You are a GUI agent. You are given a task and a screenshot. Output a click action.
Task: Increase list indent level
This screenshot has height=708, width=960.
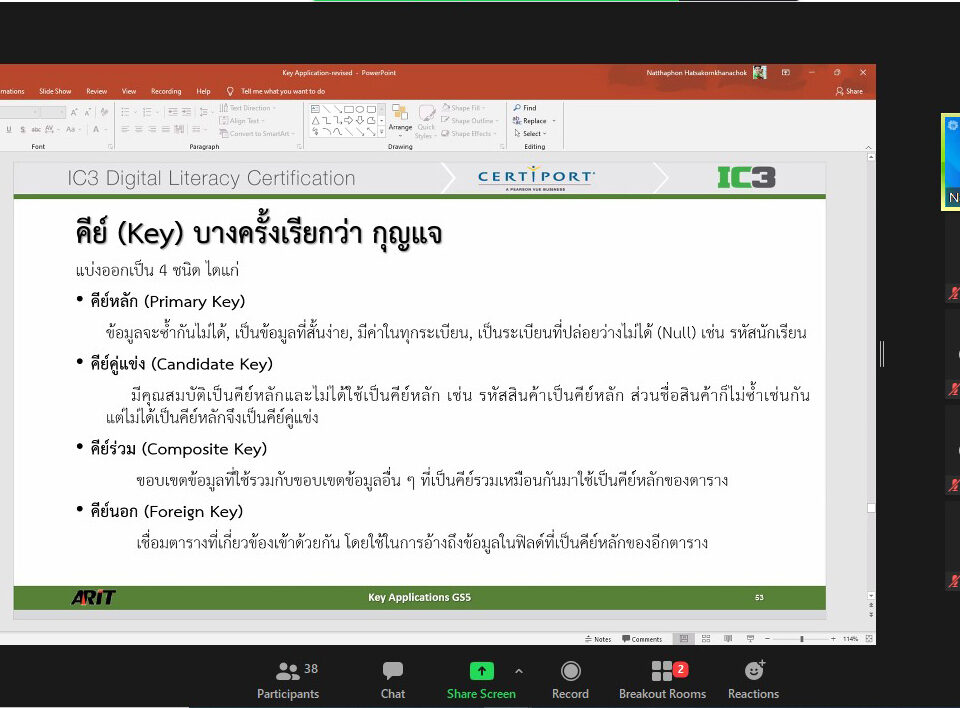186,112
